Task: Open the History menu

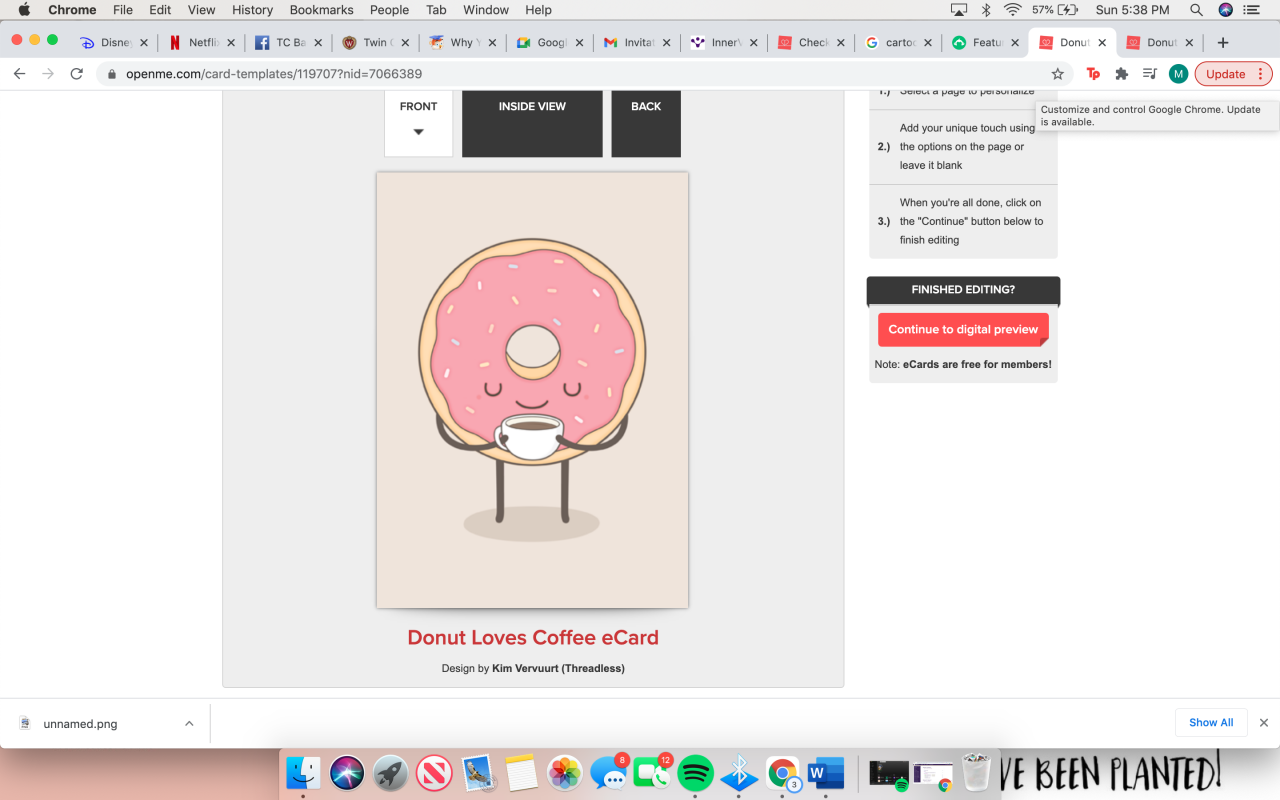Action: 252,10
